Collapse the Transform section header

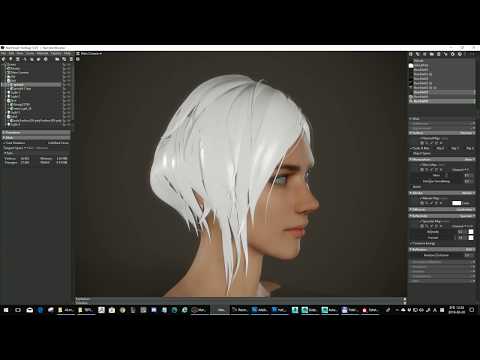[x=36, y=133]
